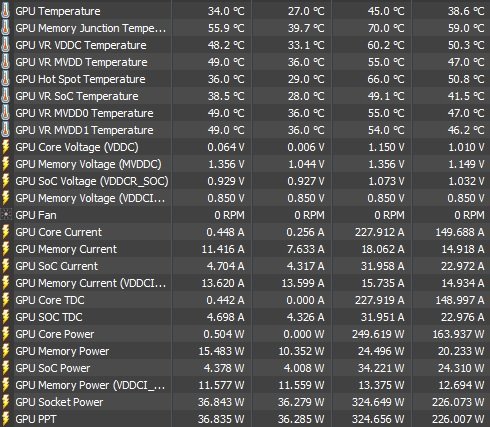The width and height of the screenshot is (490, 427).
Task: Click the 249.619 W GPU Core Power maximum value
Action: coord(378,334)
